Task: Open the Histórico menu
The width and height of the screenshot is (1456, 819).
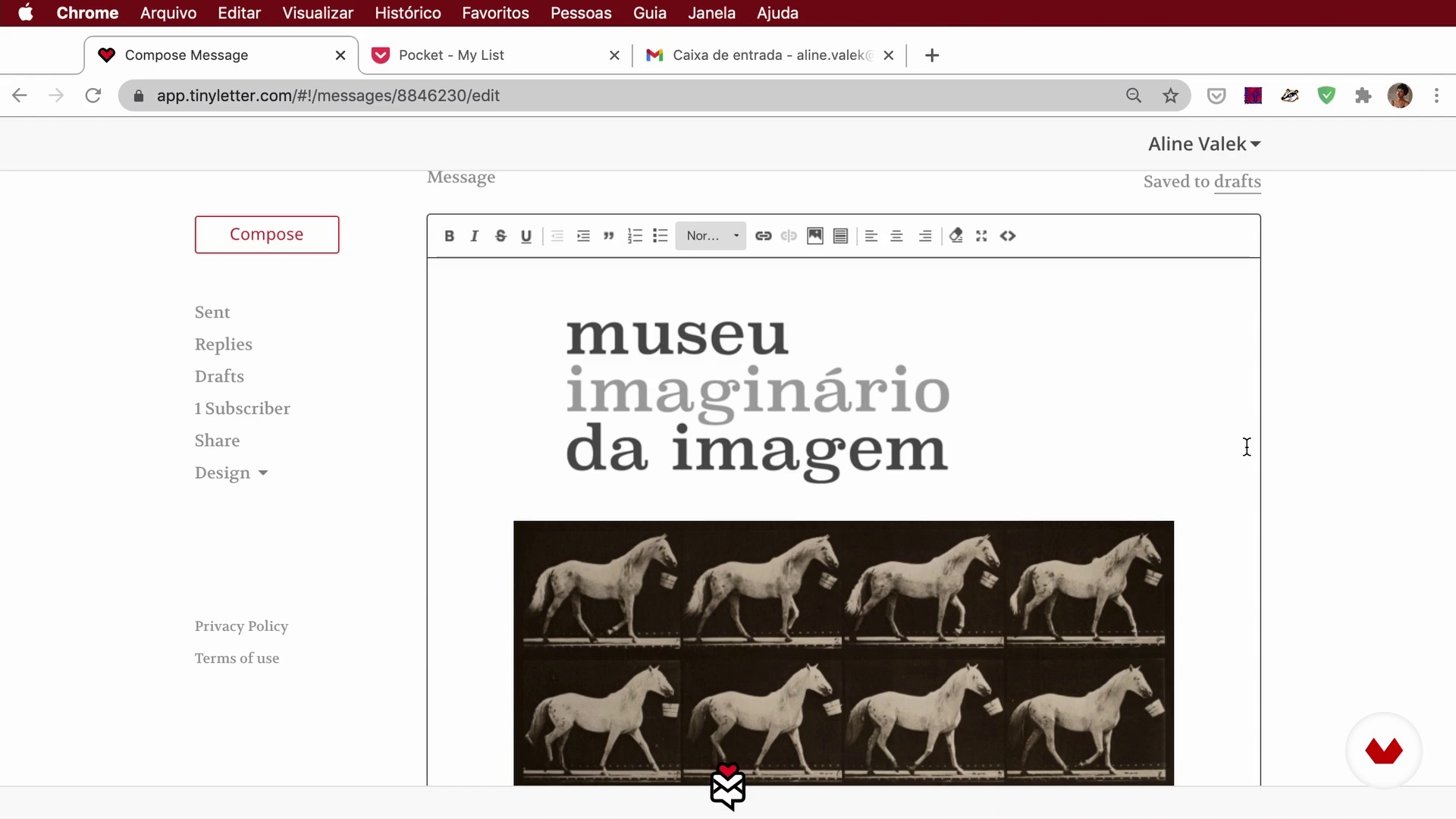Action: tap(408, 13)
